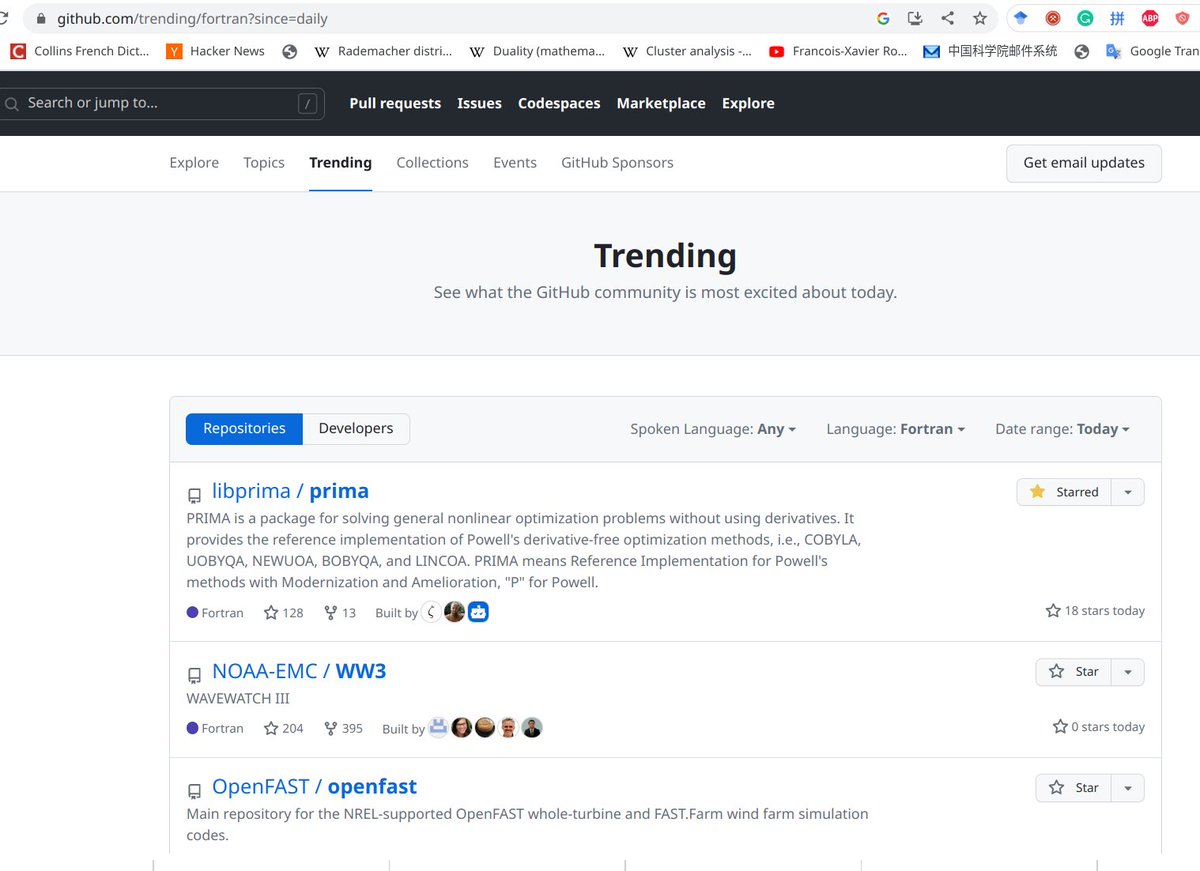This screenshot has width=1200, height=871.
Task: Click blue bot contributor avatar for prima
Action: coord(479,612)
